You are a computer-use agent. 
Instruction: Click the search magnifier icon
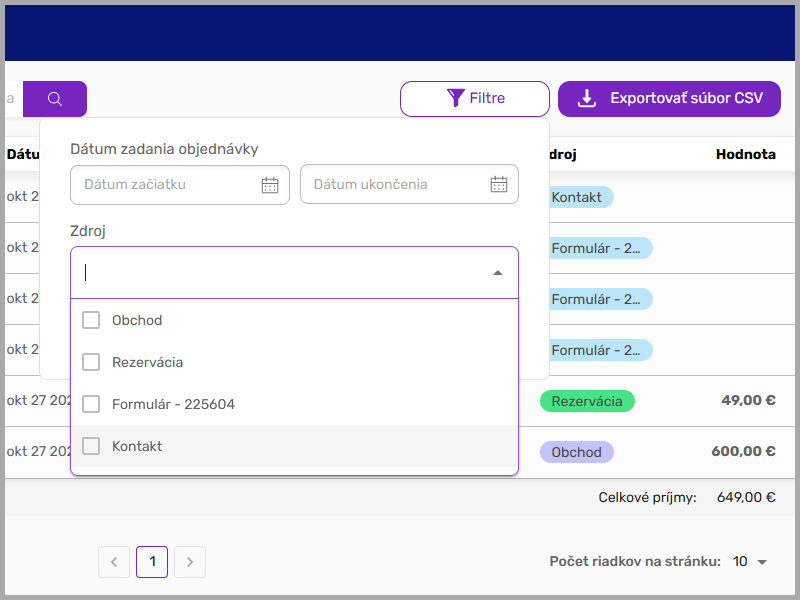point(54,98)
